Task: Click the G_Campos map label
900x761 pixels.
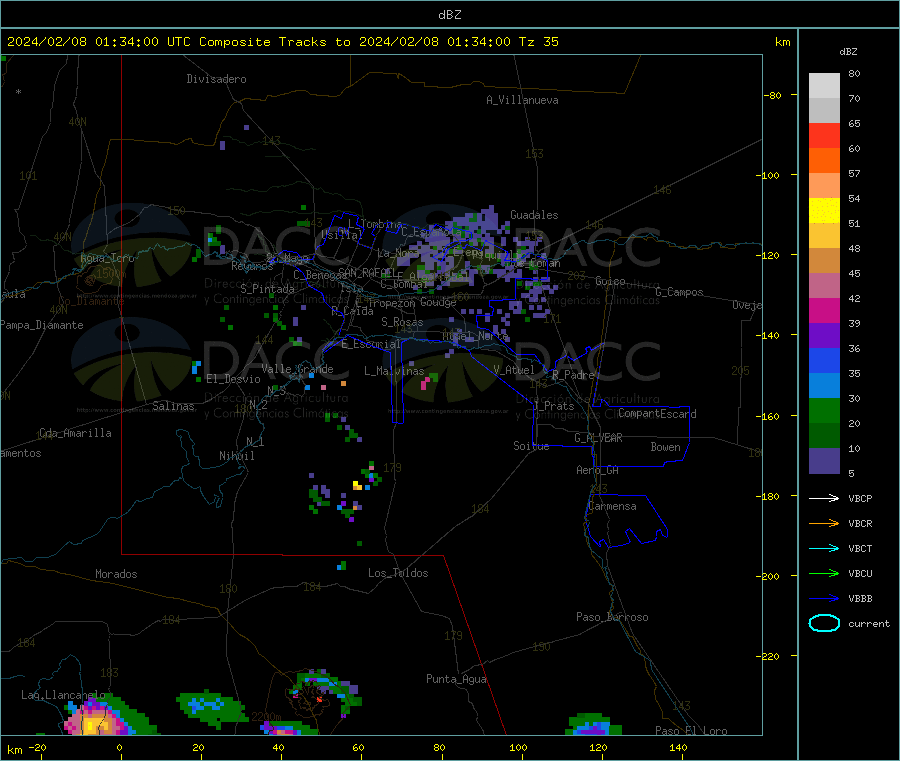Action: pos(679,292)
